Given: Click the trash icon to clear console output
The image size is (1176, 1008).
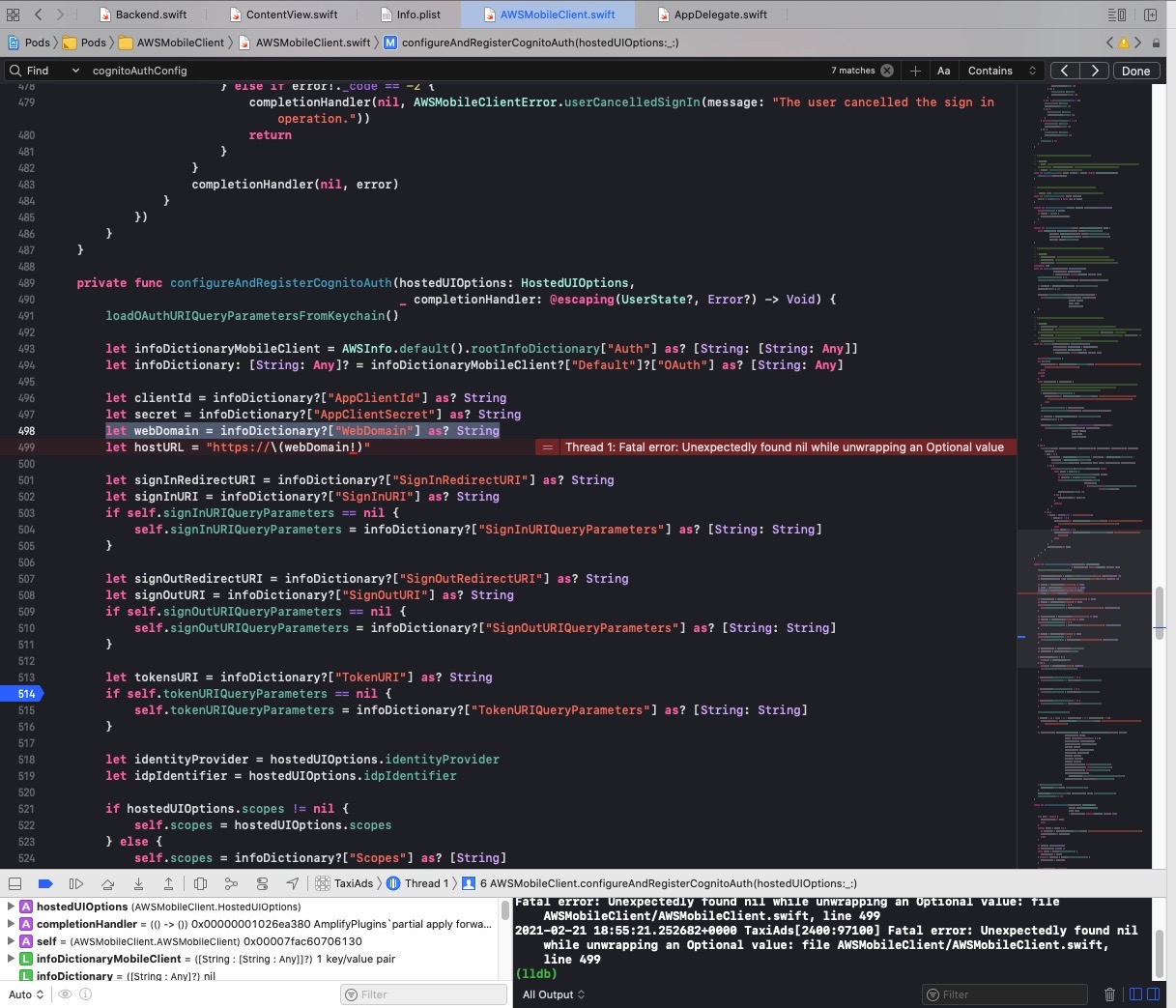Looking at the screenshot, I should (x=1110, y=994).
